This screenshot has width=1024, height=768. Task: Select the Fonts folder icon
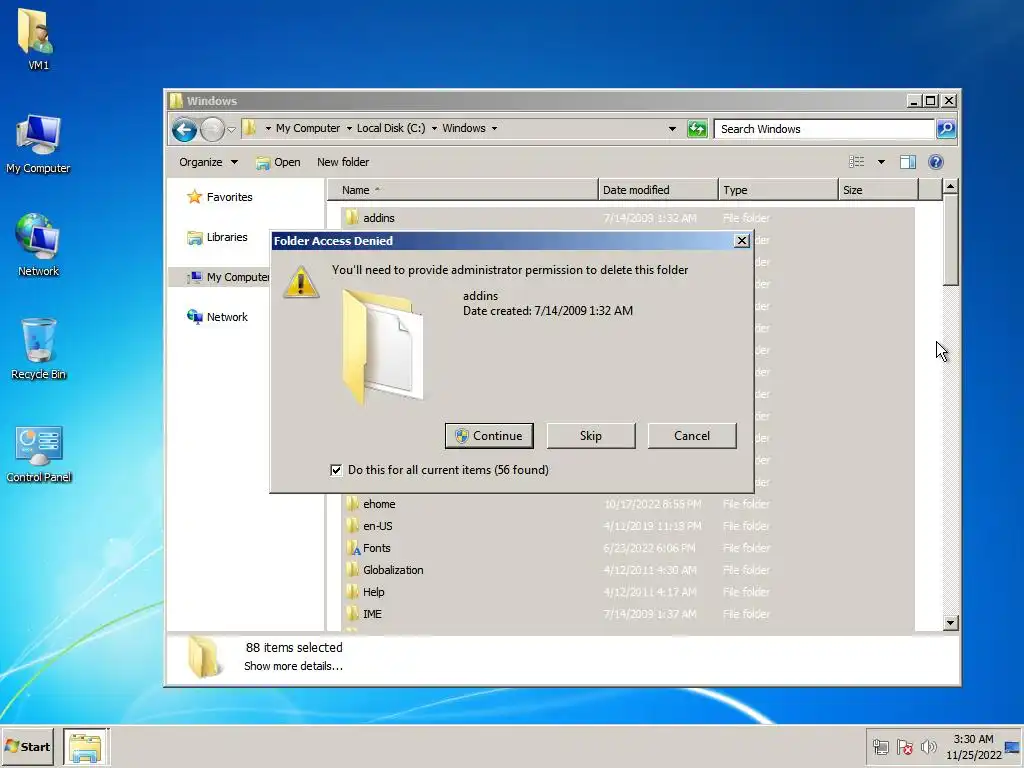(x=353, y=548)
